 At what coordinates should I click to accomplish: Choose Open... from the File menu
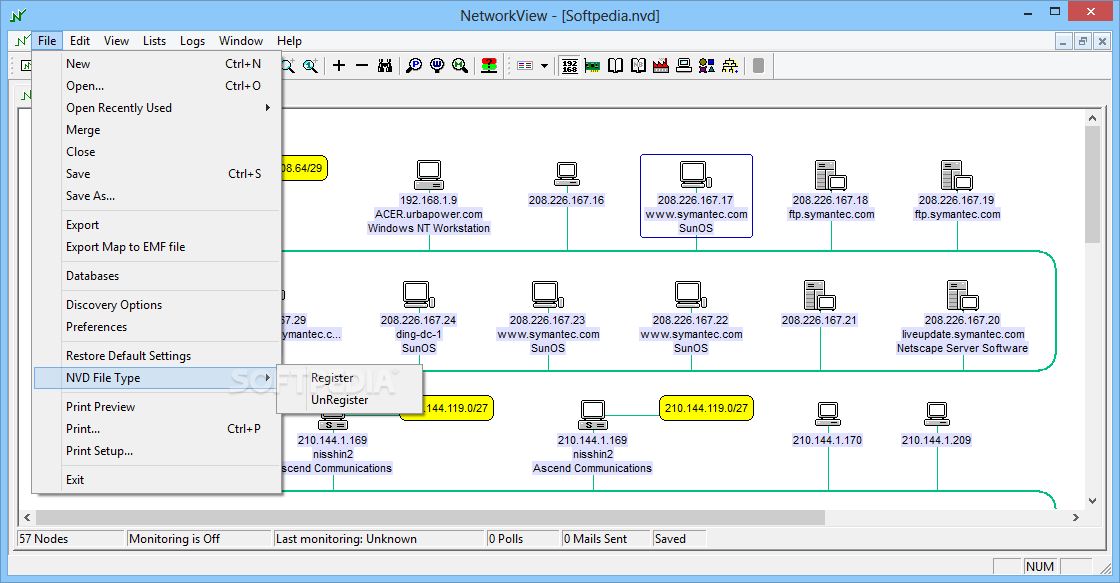[156, 86]
